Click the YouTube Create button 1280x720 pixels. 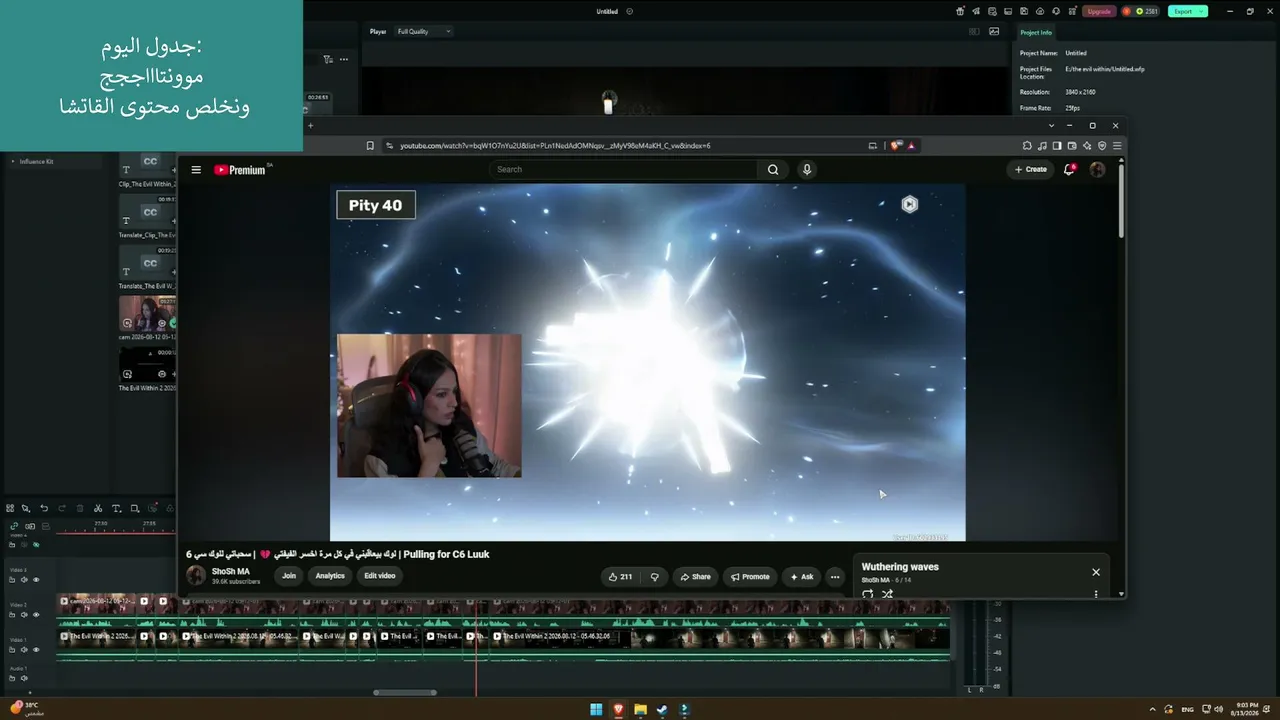pos(1031,170)
